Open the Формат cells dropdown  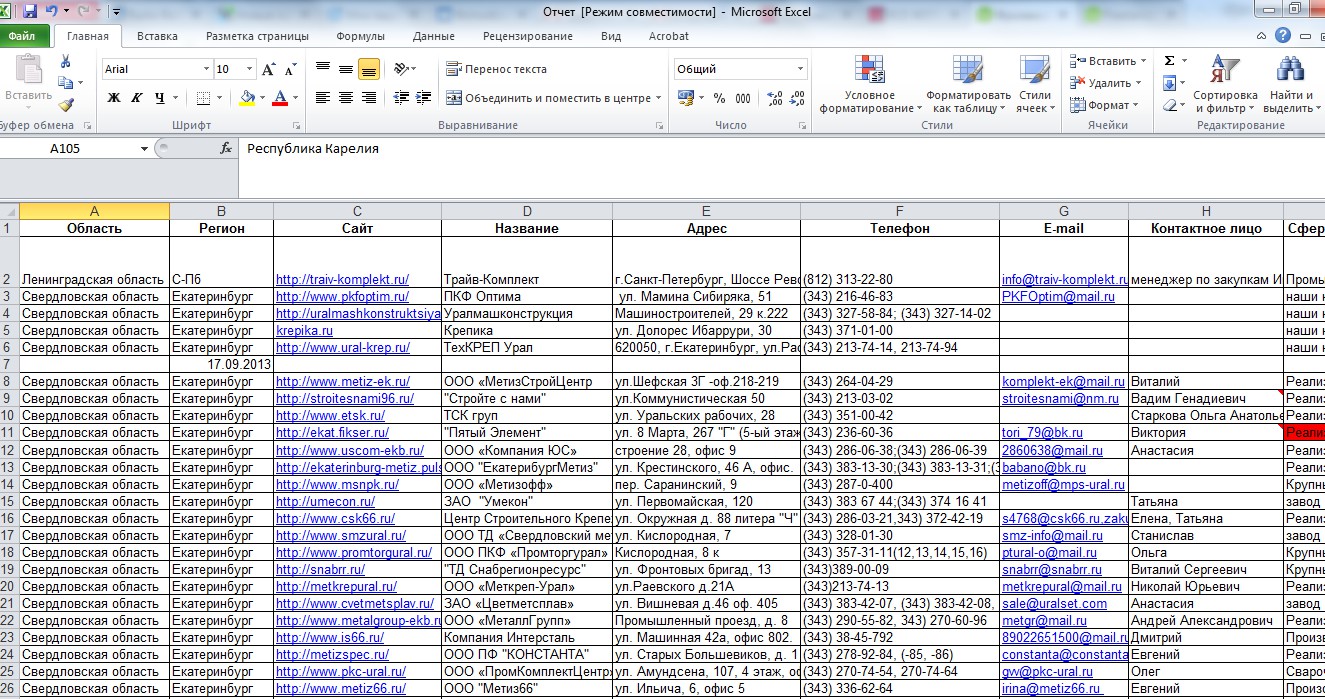1104,105
